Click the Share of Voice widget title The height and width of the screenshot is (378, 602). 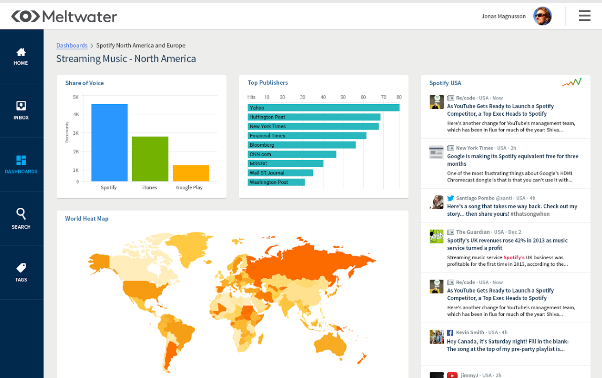coord(84,83)
